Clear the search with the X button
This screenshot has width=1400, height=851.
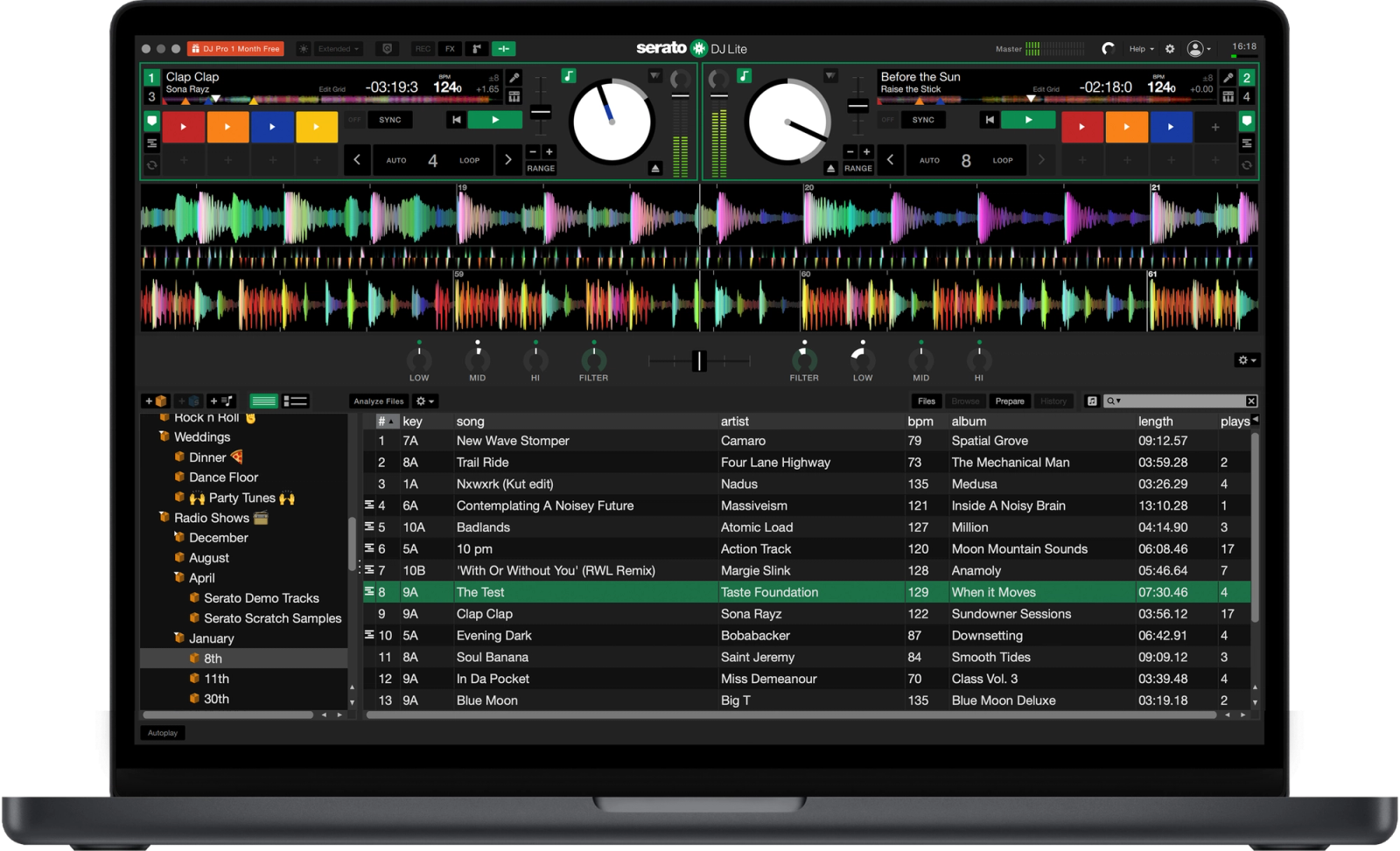click(1251, 401)
